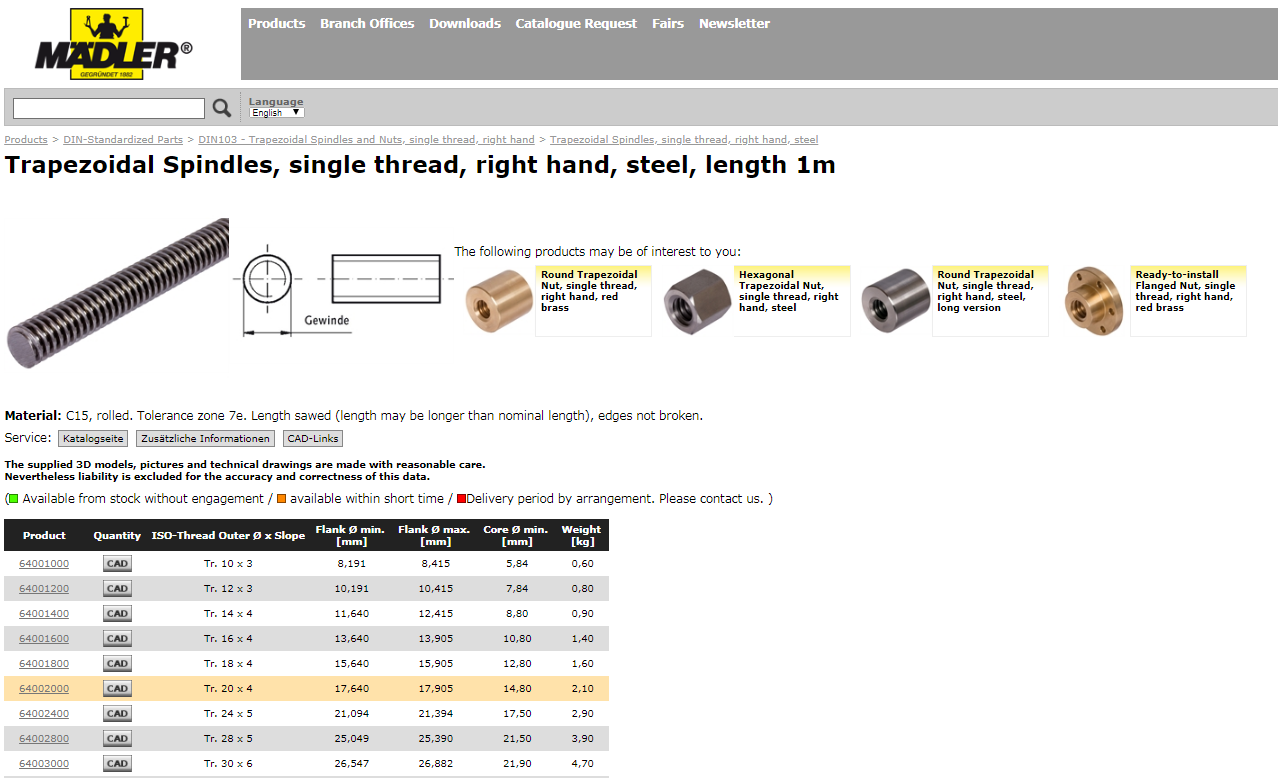
Task: Click the Product column header
Action: tap(44, 536)
